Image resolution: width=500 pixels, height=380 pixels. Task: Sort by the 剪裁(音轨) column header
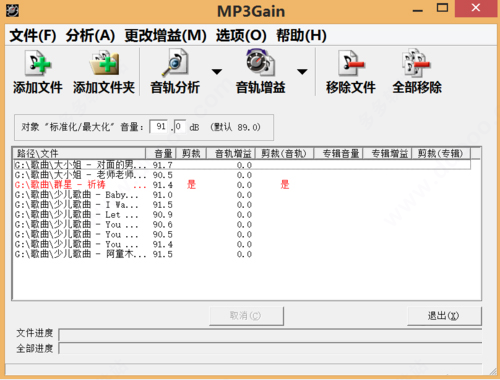(285, 154)
